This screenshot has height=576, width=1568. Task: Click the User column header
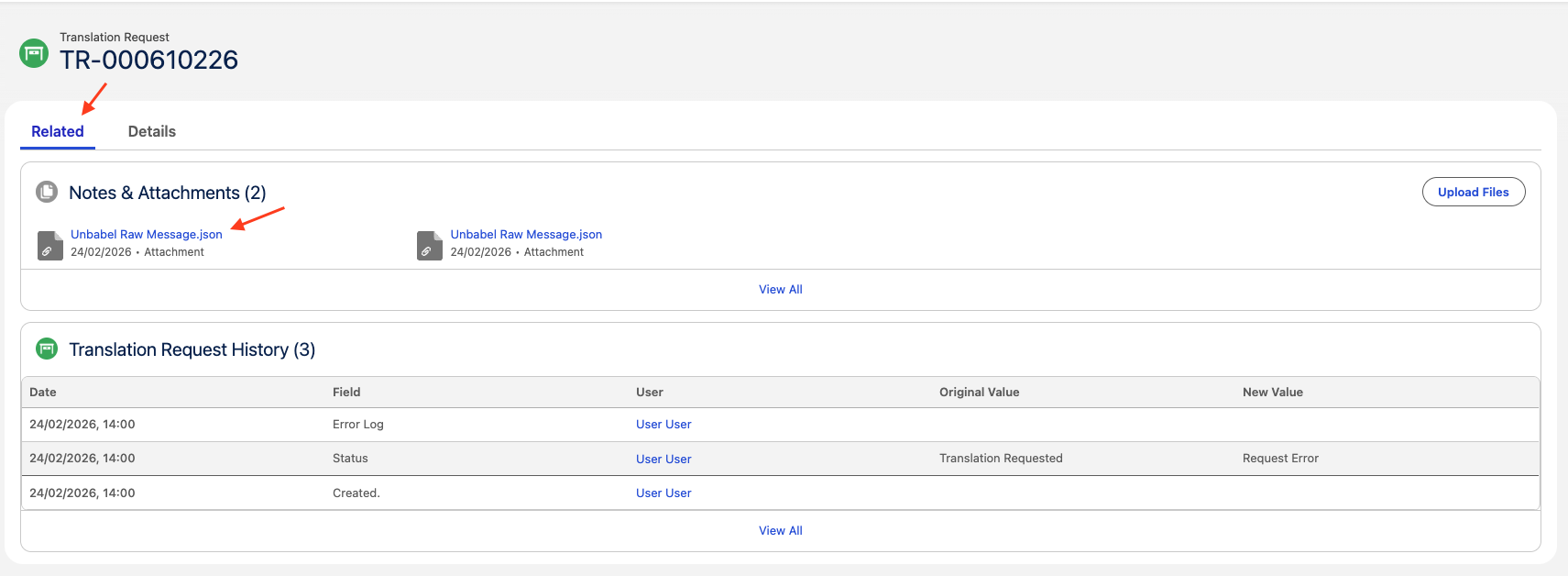click(650, 392)
